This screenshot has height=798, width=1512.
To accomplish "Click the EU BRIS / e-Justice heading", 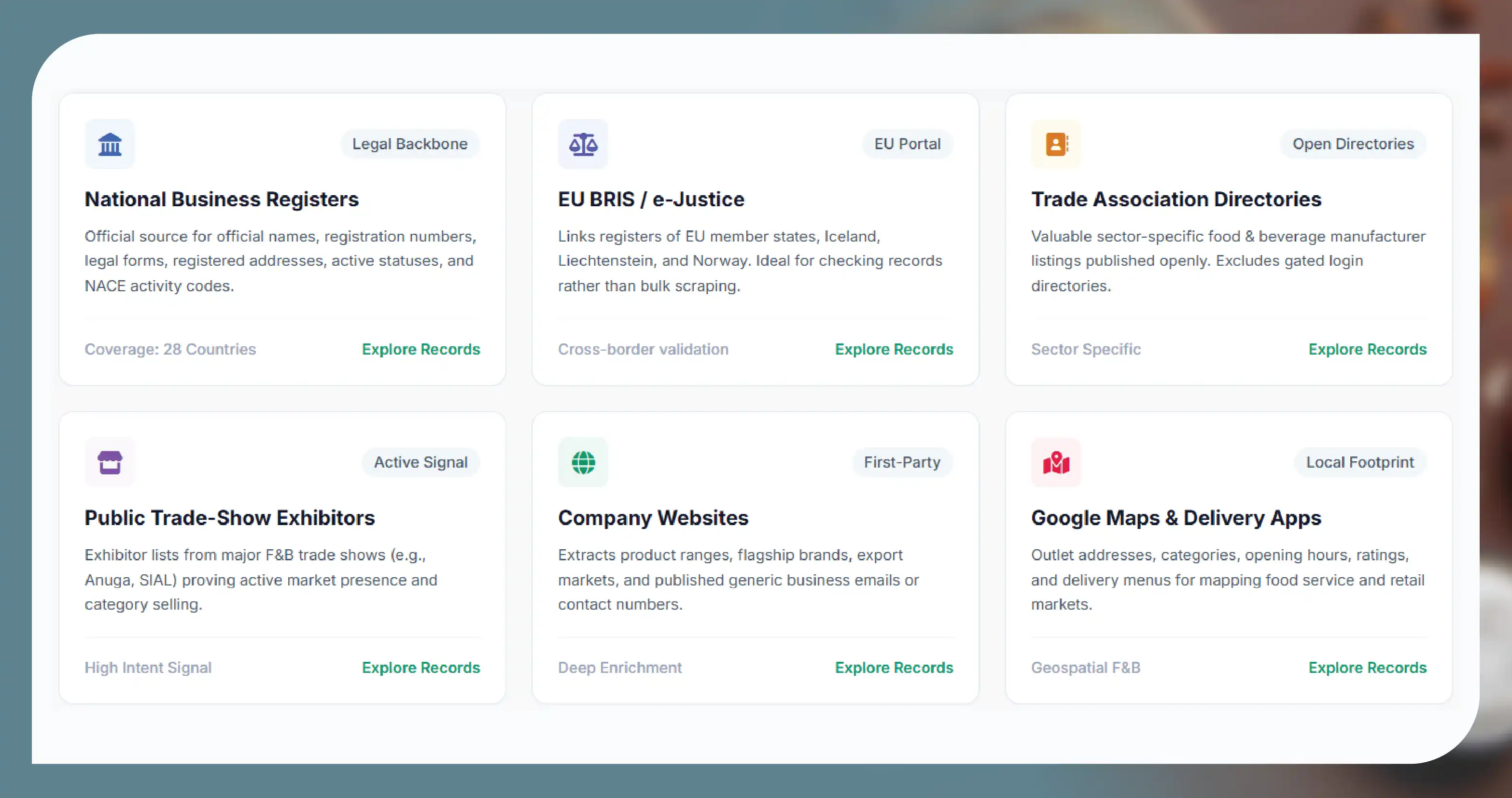I will [651, 199].
